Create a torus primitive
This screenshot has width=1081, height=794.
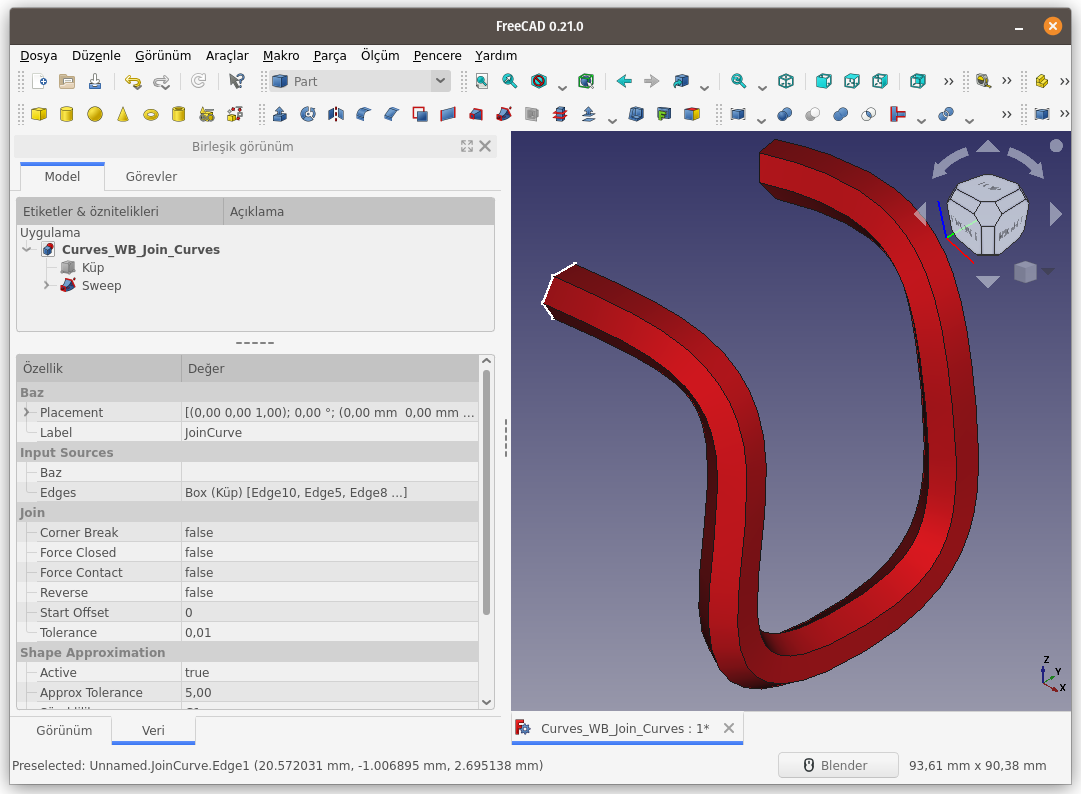tap(151, 114)
